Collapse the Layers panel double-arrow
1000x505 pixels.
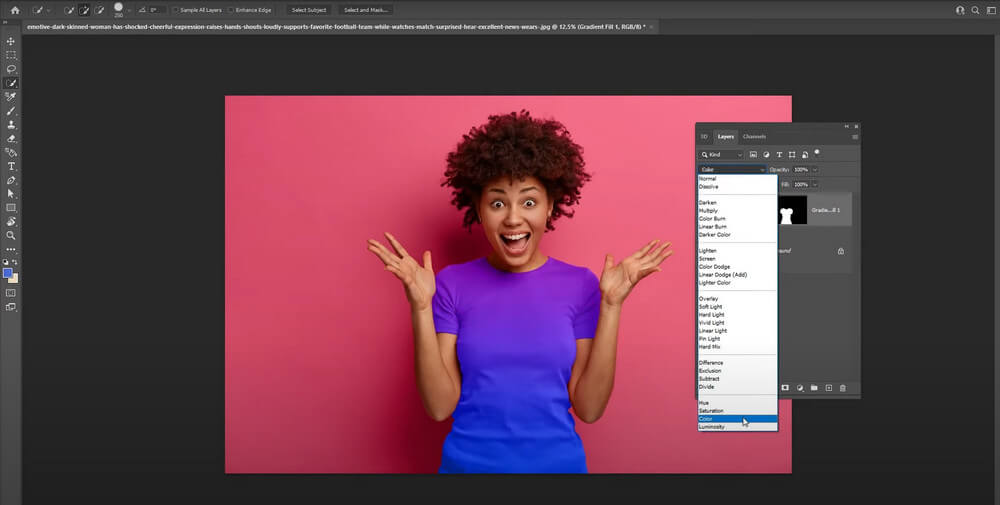click(x=847, y=126)
